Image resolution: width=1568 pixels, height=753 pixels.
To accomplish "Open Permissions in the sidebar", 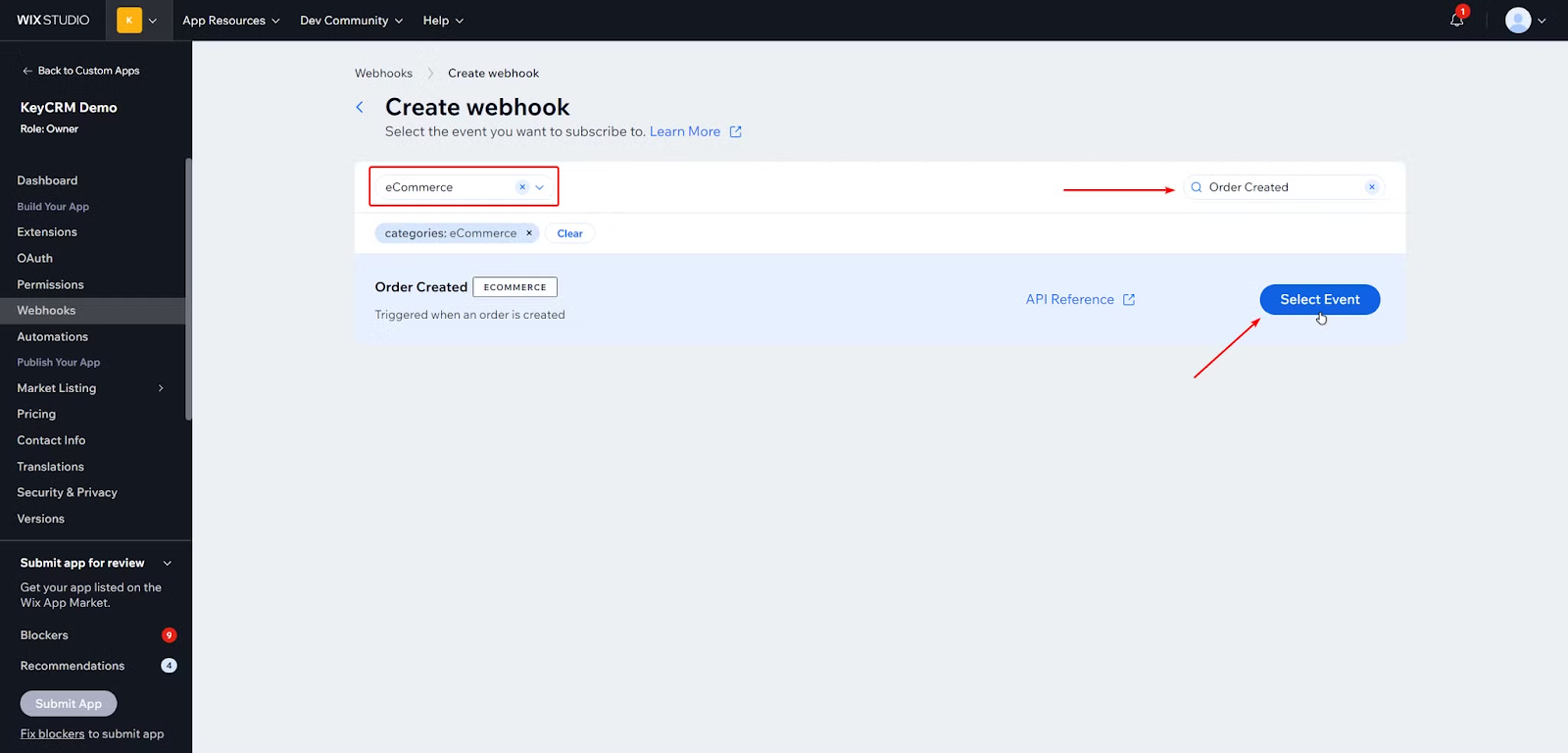I will click(50, 284).
